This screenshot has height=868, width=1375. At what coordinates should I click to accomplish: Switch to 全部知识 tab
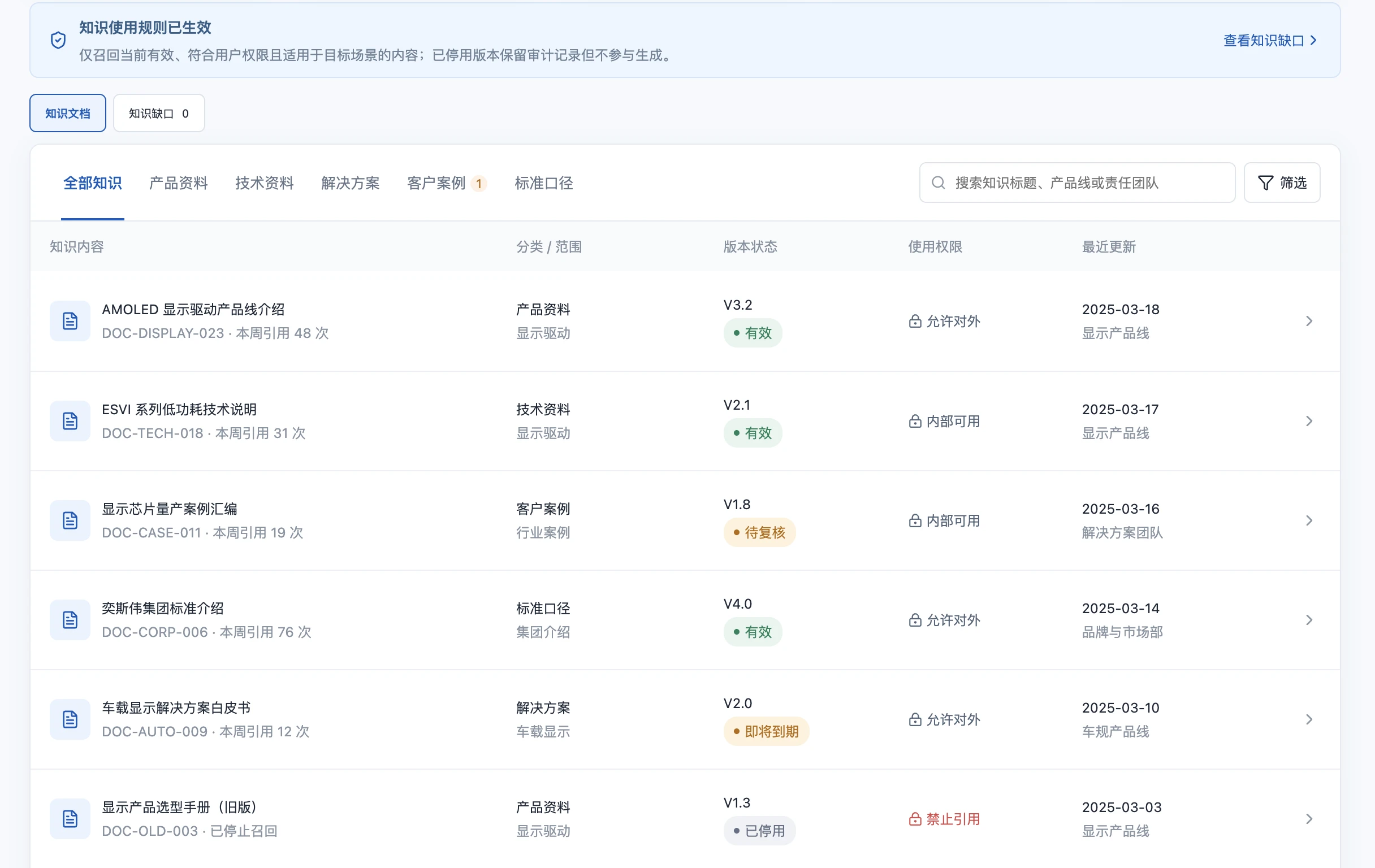coord(93,183)
